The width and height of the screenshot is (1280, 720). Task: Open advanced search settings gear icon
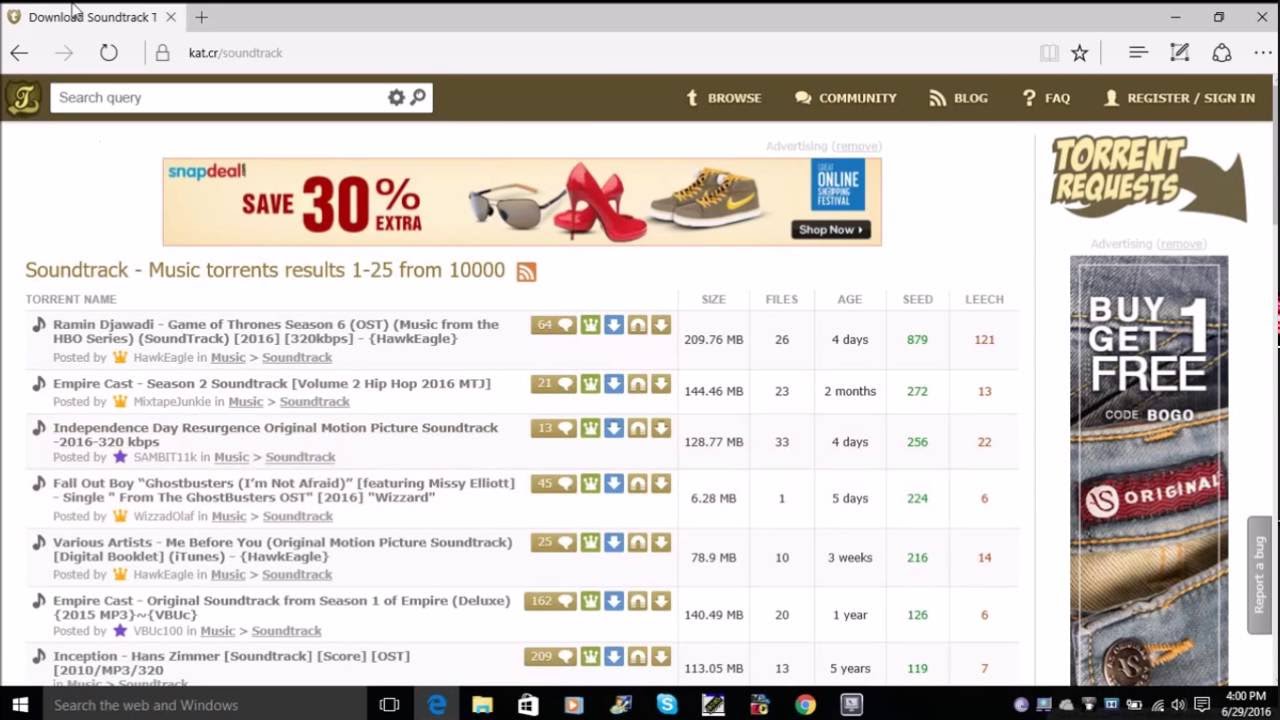396,97
